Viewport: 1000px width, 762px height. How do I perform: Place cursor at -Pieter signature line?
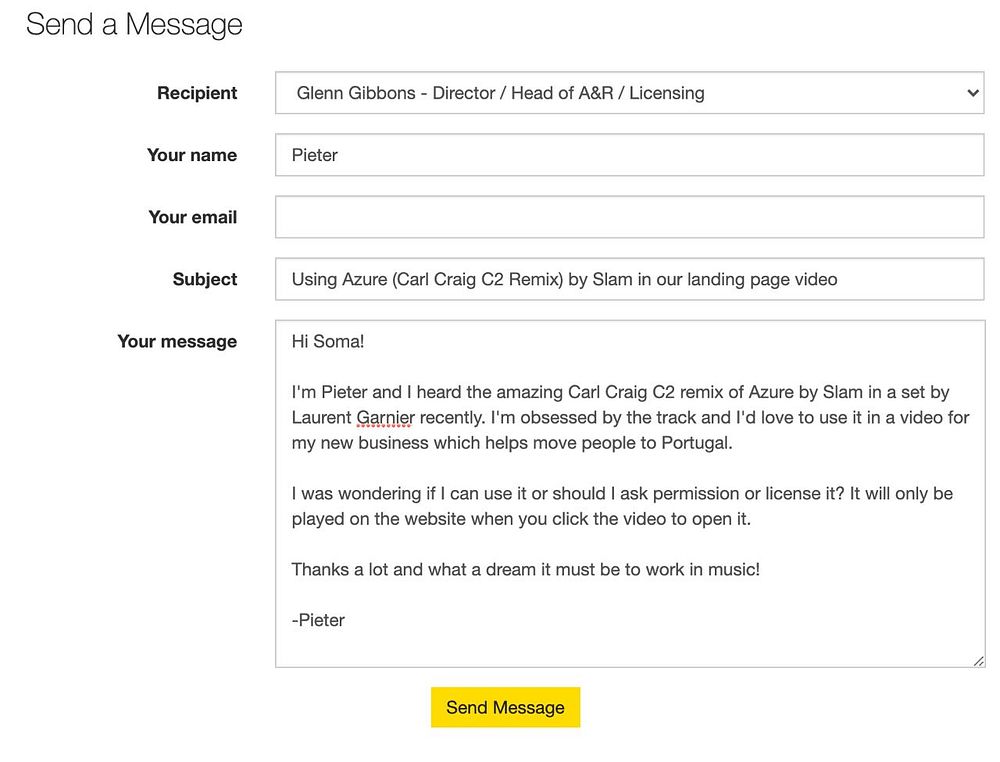(x=320, y=620)
